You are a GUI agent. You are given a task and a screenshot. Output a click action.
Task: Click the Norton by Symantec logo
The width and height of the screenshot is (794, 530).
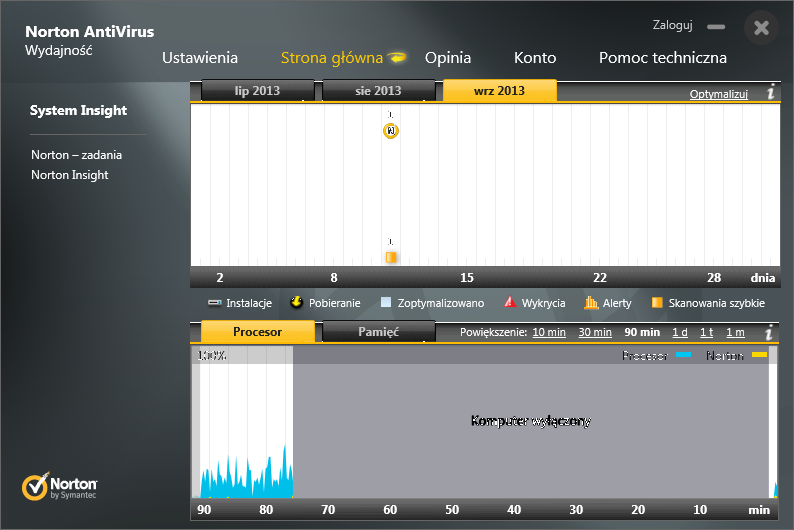tap(59, 486)
